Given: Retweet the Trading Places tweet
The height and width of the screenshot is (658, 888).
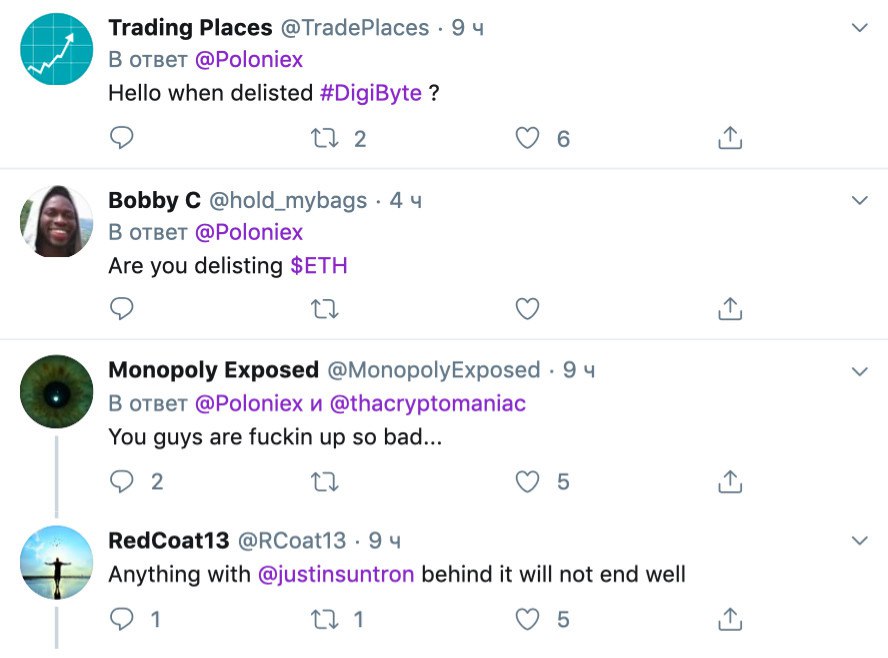Looking at the screenshot, I should [x=325, y=138].
